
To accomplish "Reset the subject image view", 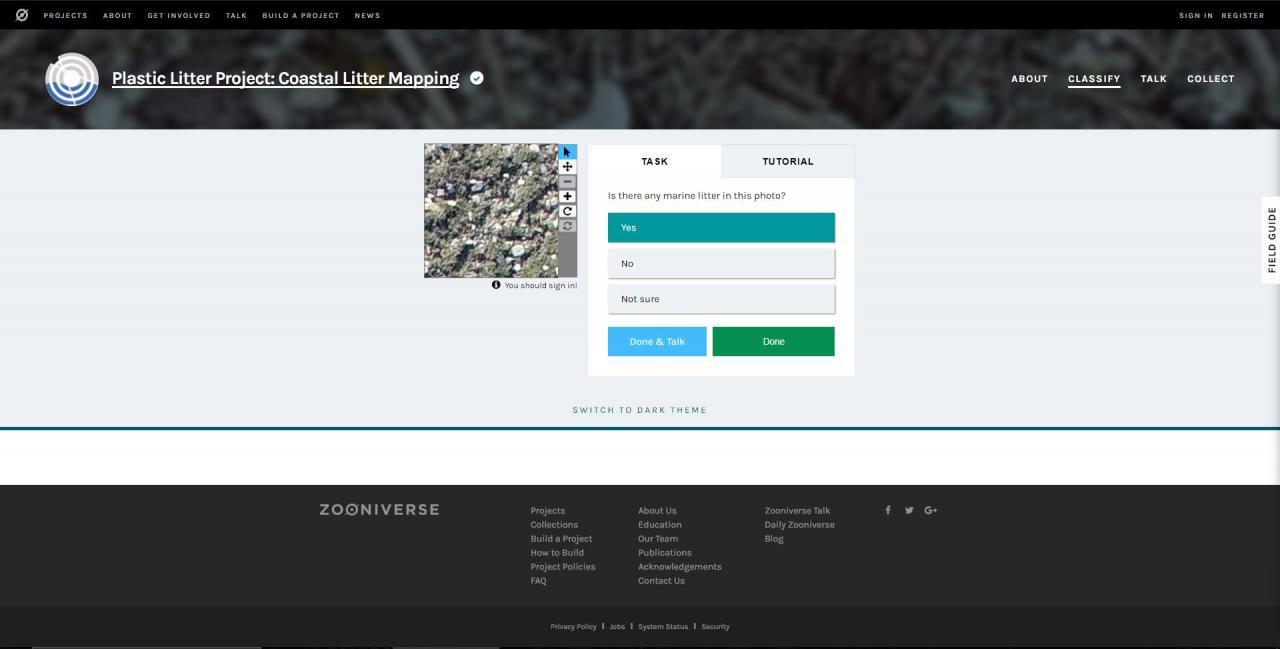I will pos(567,226).
